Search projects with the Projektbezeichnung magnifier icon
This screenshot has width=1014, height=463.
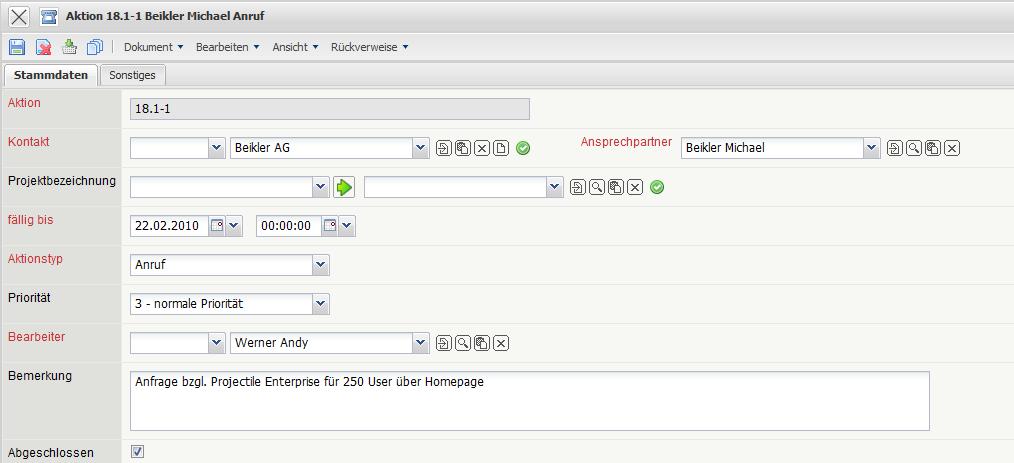tap(597, 188)
